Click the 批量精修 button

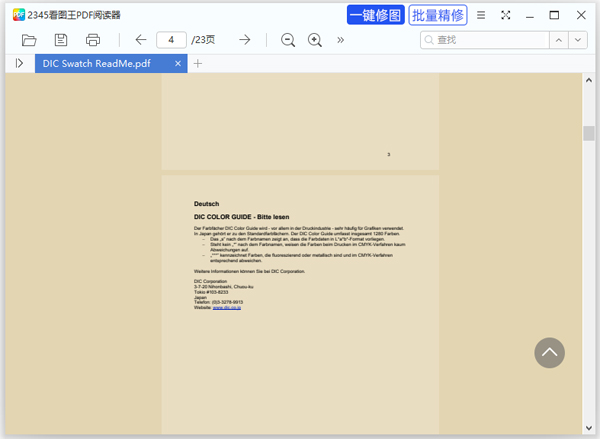438,15
